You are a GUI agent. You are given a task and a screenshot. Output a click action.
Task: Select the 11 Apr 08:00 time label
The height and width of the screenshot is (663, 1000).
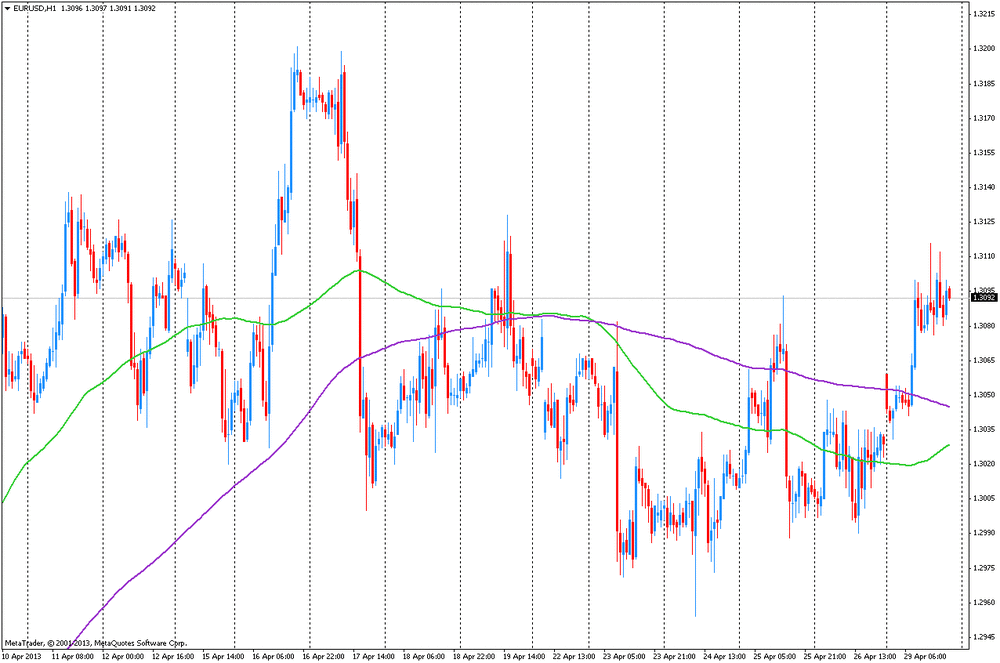(x=72, y=656)
